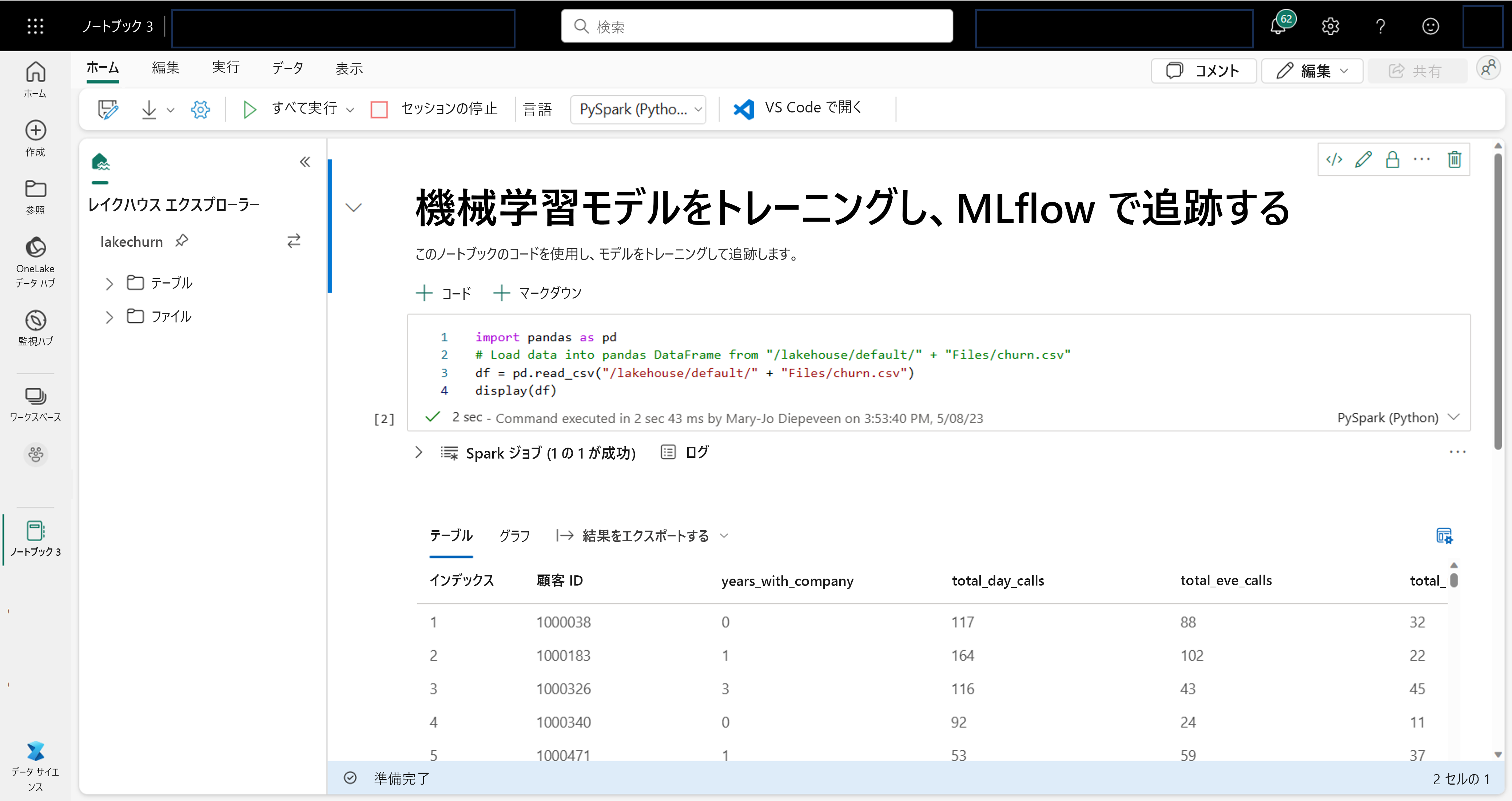The image size is (1512, 801).
Task: Open the feedback smiley icon
Action: click(x=1431, y=27)
